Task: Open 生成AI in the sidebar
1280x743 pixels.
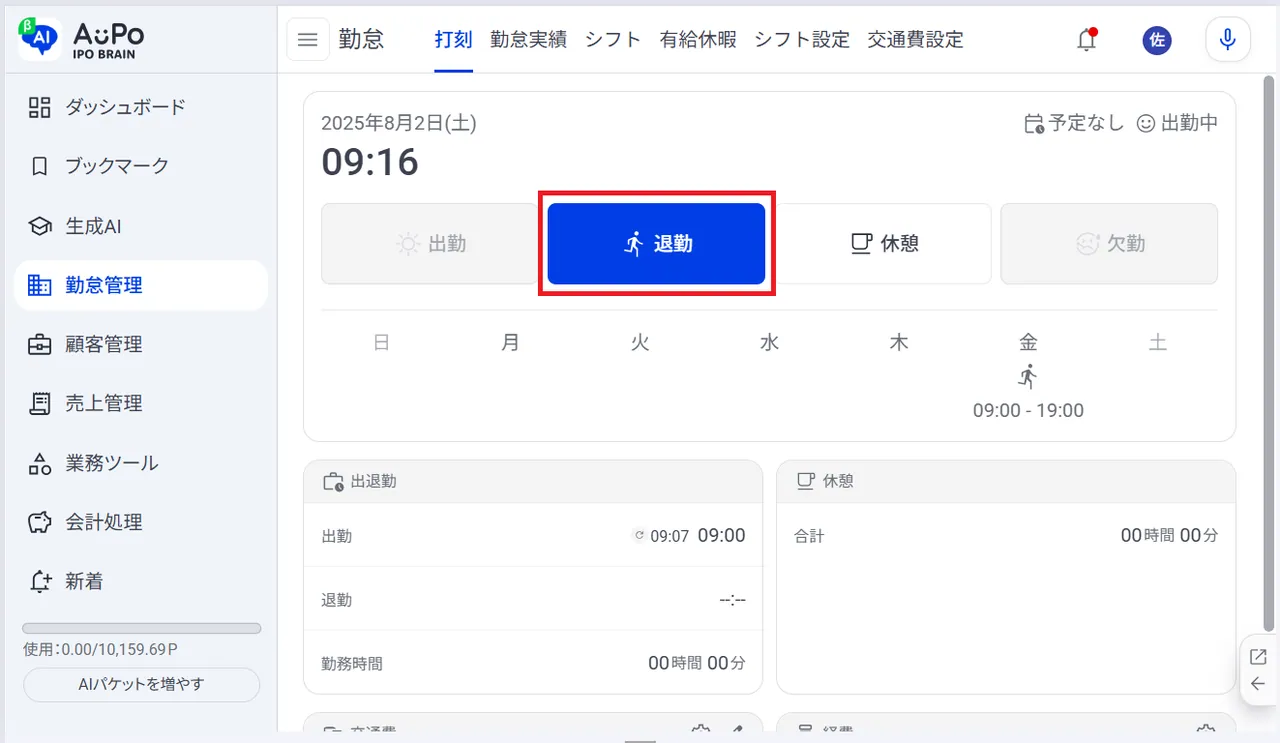Action: click(x=141, y=226)
